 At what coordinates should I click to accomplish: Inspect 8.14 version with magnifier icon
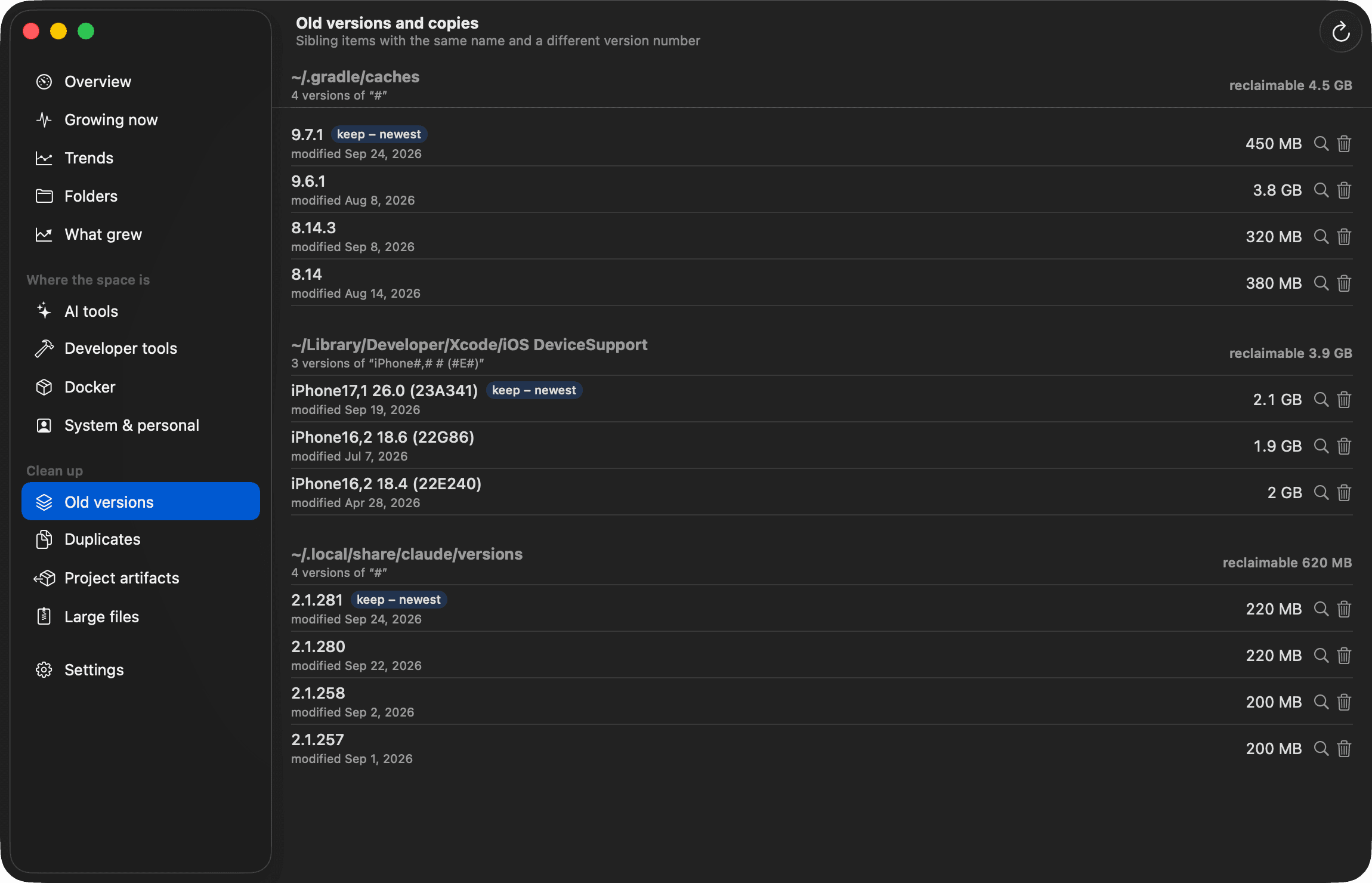[x=1321, y=283]
